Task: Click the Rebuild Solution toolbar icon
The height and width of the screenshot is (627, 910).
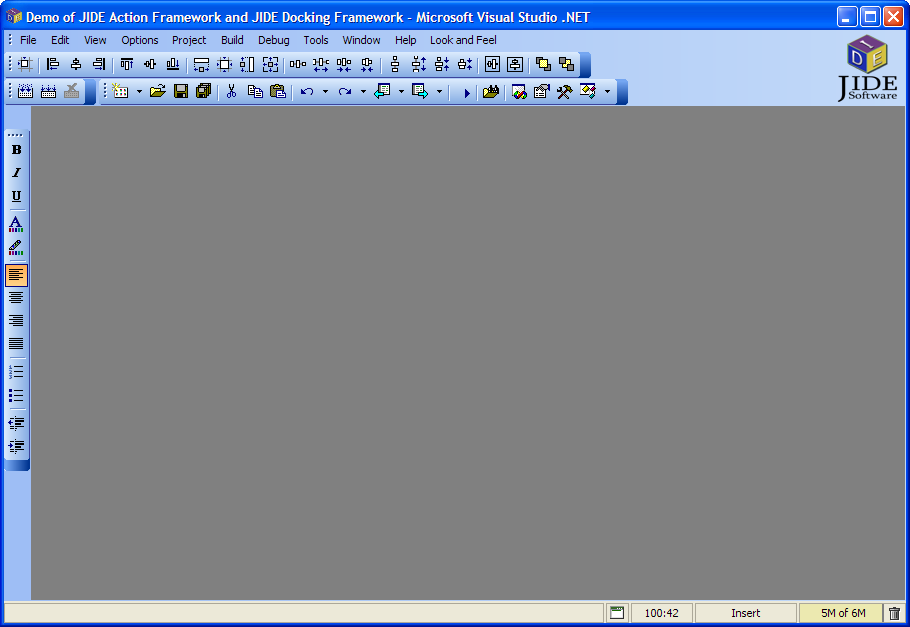Action: [x=48, y=91]
